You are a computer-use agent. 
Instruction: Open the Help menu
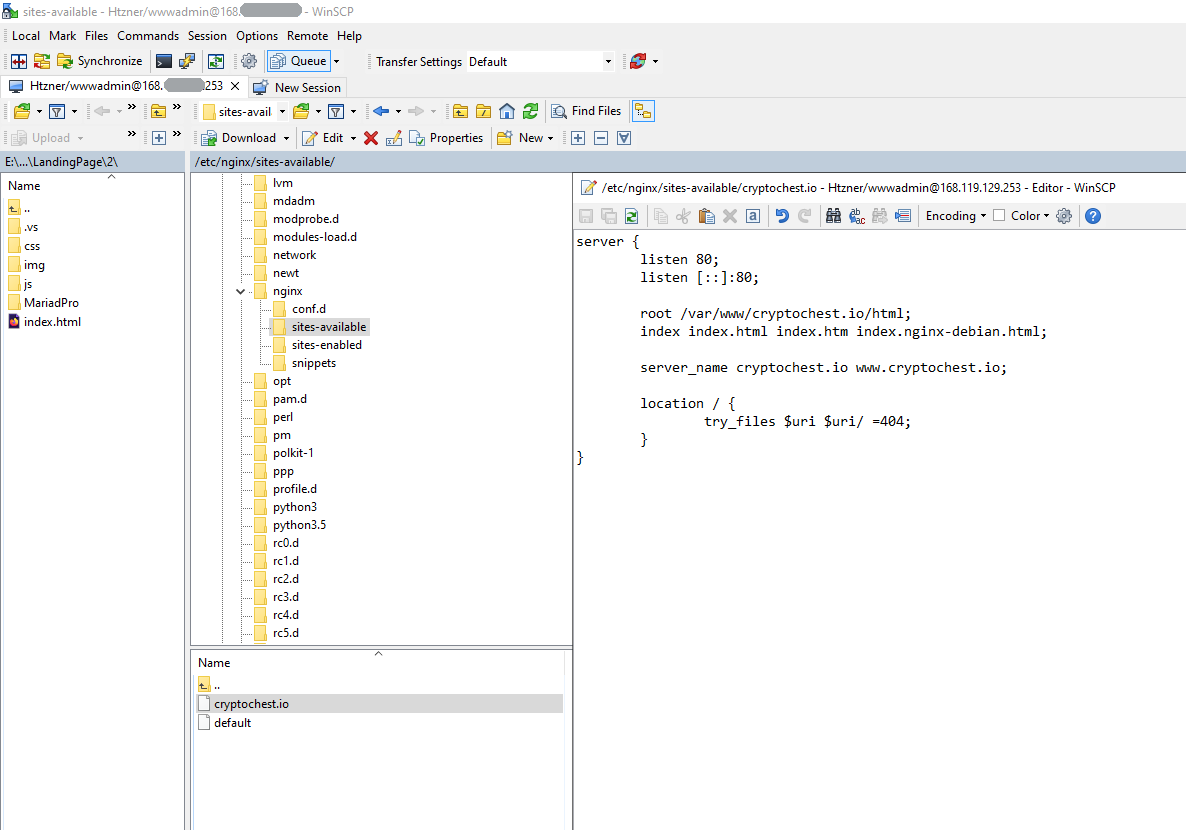(349, 36)
